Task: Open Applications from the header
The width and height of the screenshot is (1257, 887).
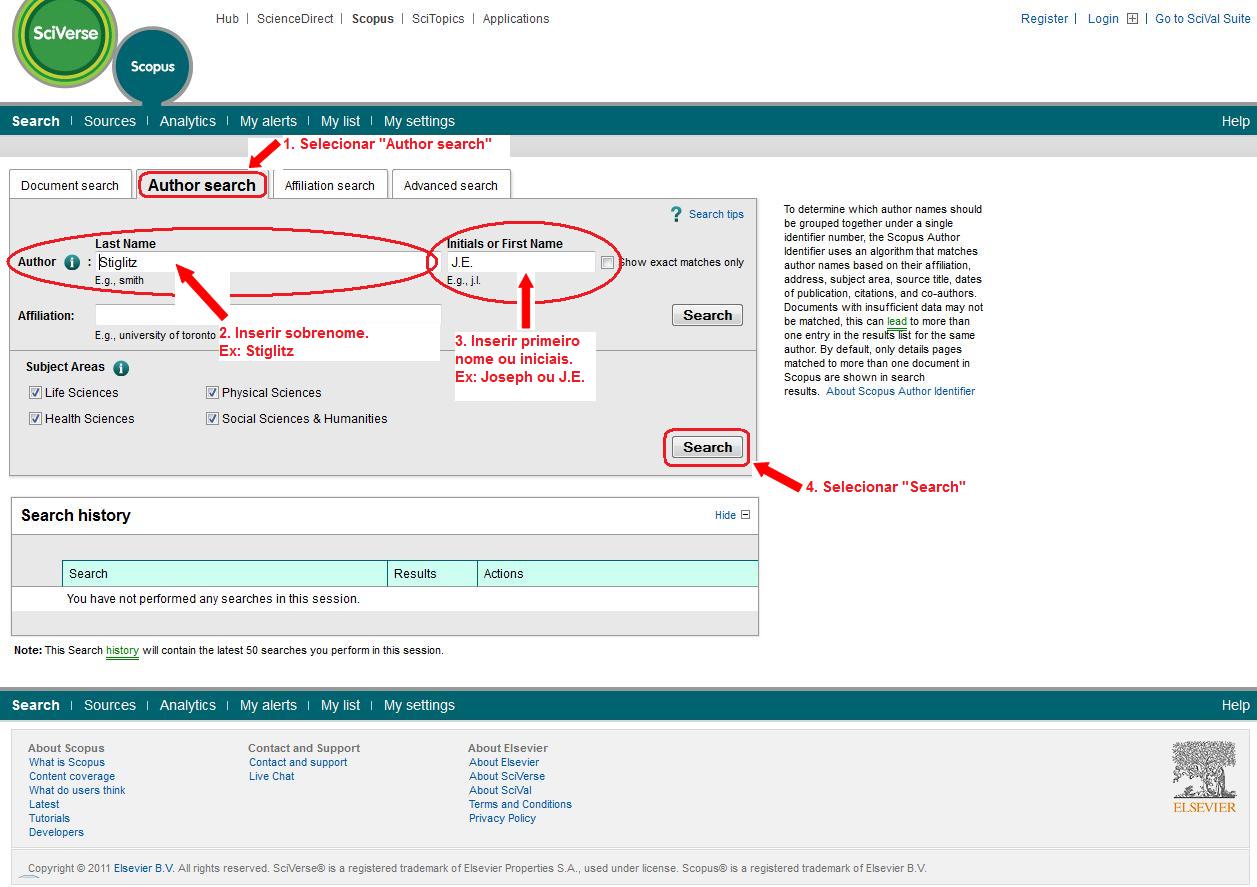Action: point(516,18)
